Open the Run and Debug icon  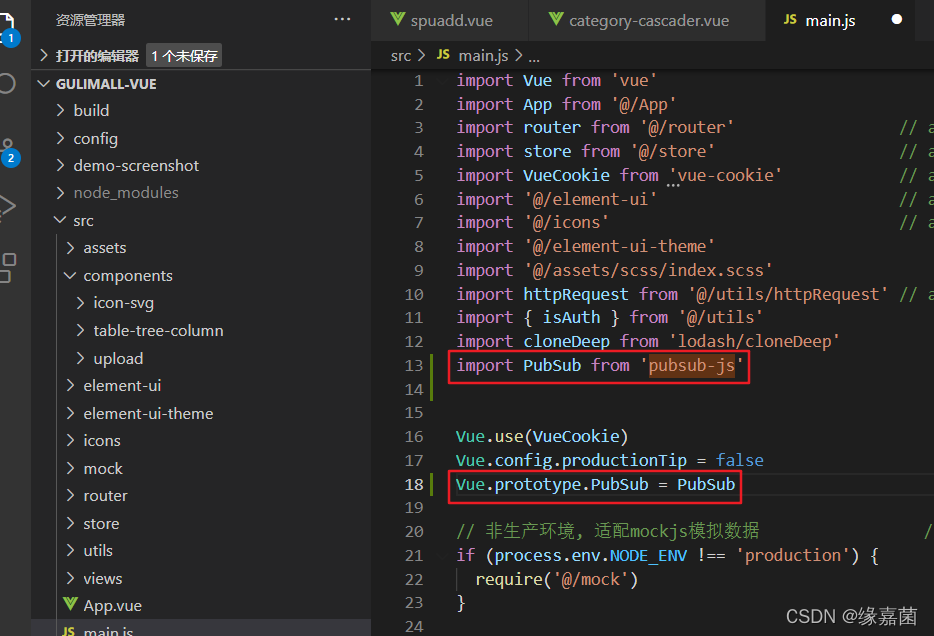(7, 207)
